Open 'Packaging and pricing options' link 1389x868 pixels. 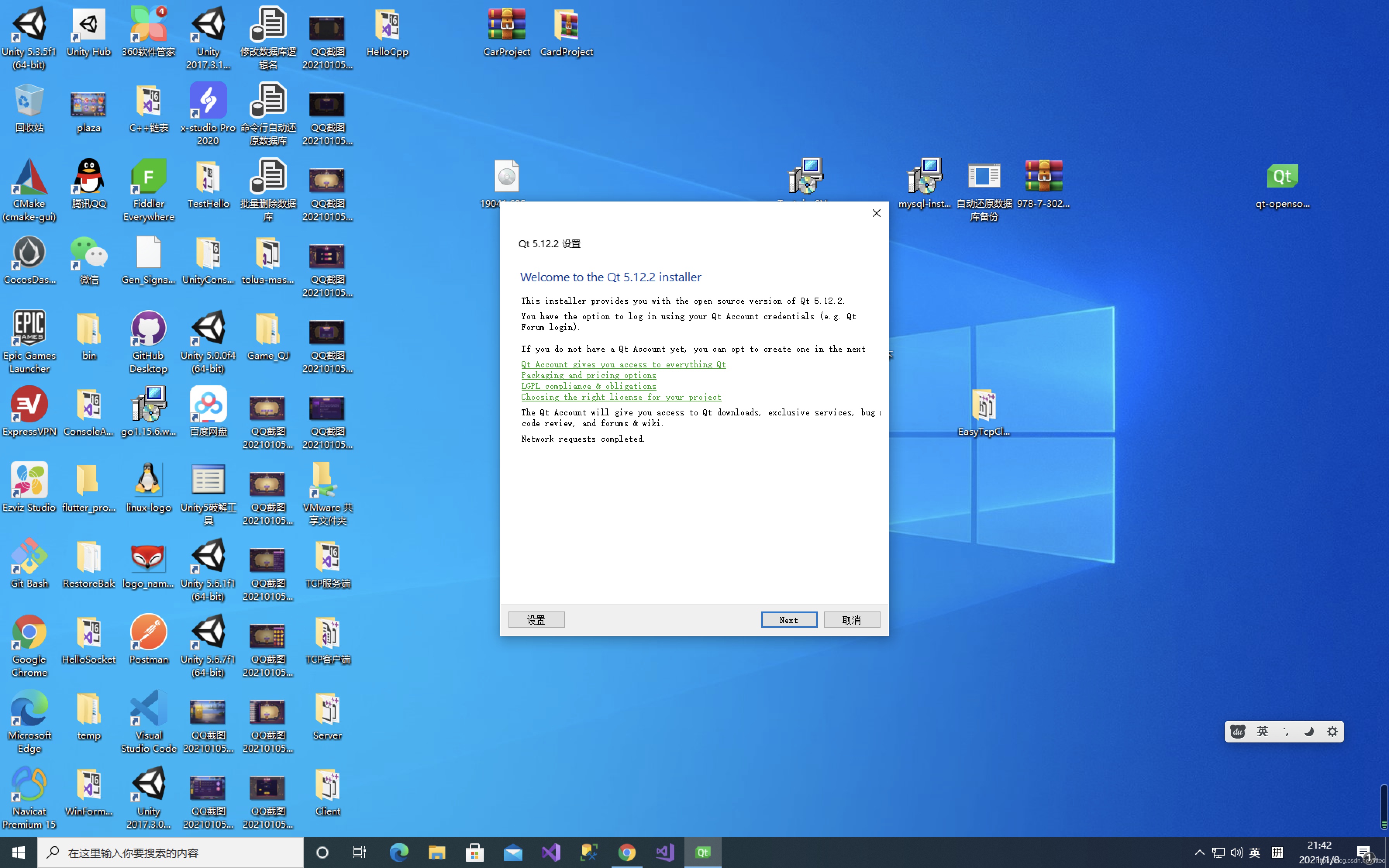(x=588, y=375)
